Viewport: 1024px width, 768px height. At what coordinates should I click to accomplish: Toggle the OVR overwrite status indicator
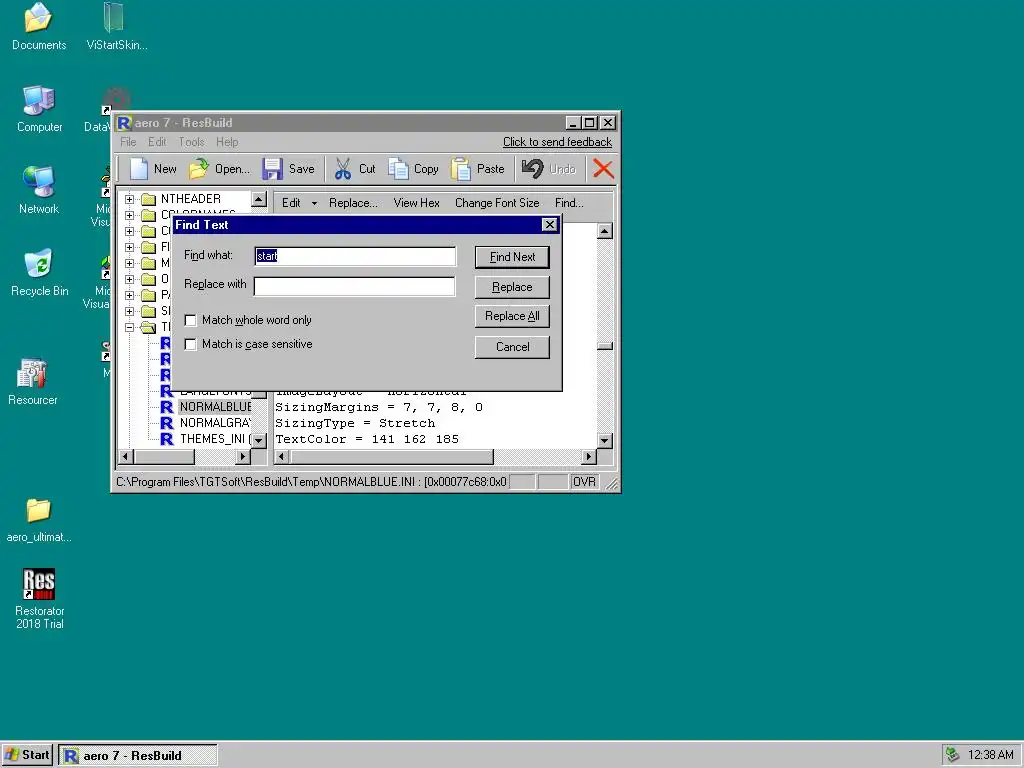click(x=584, y=482)
